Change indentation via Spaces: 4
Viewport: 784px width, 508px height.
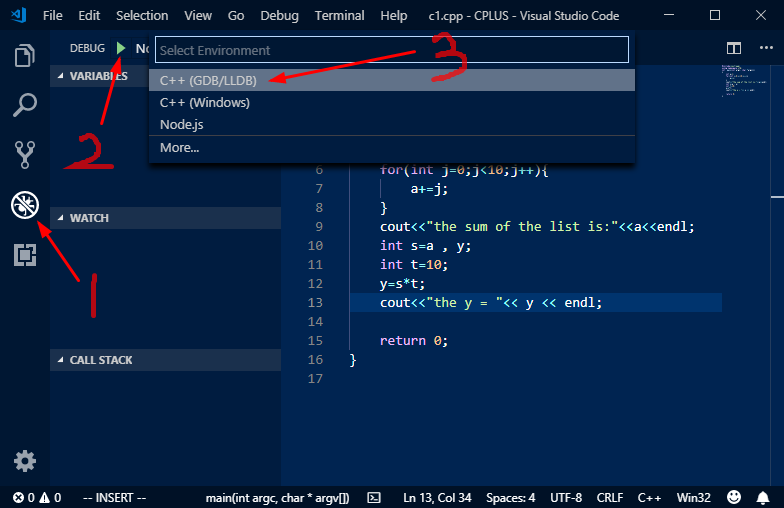point(510,498)
